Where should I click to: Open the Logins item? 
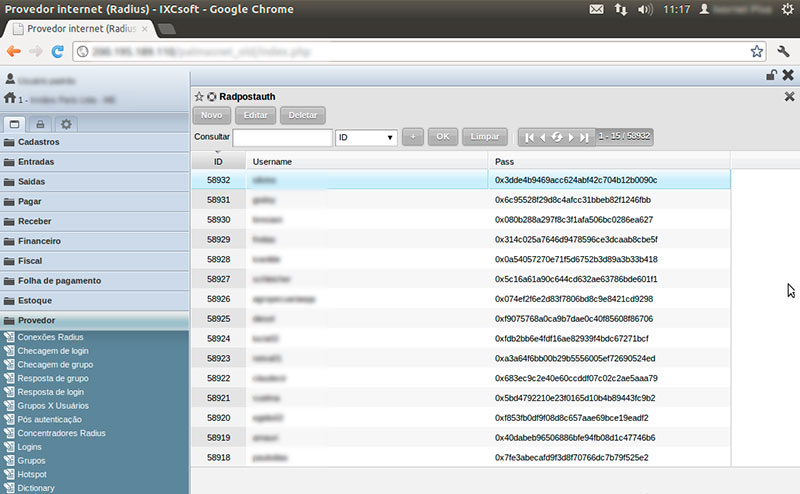coord(29,447)
